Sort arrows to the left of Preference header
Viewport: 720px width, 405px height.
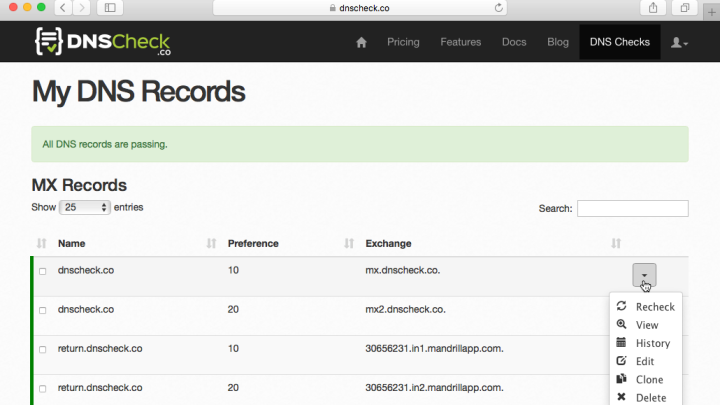pyautogui.click(x=211, y=243)
